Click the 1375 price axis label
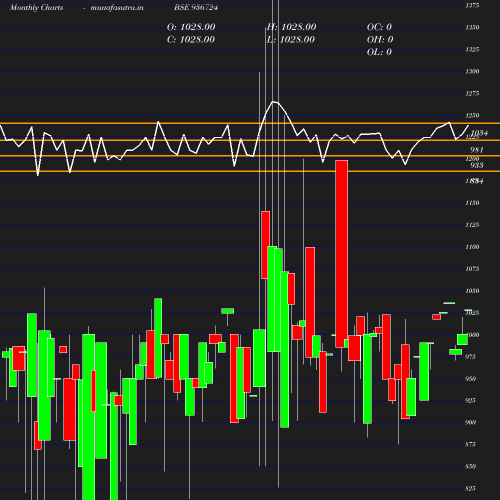The image size is (500, 500). (472, 5)
